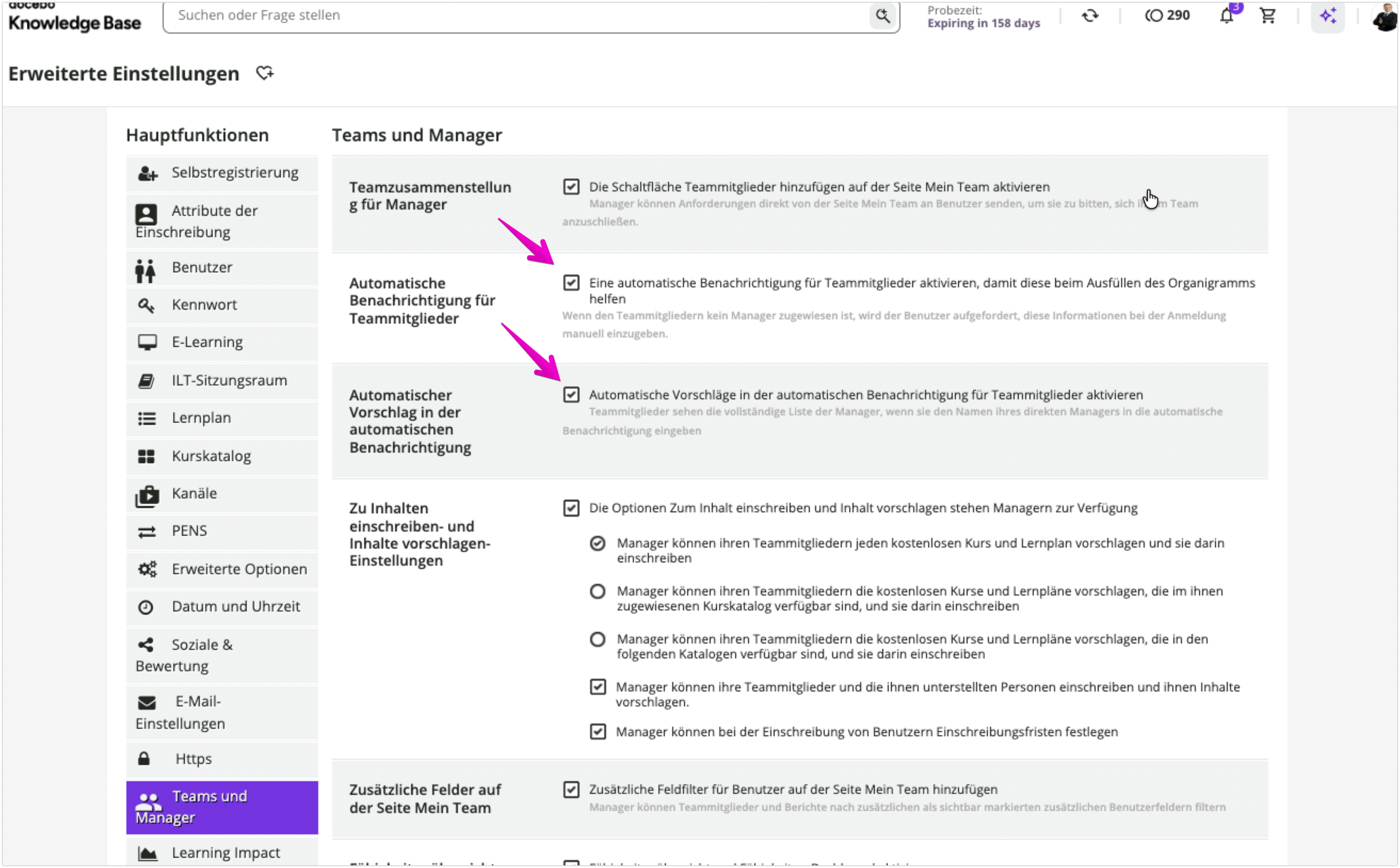Open Kennwort settings section

click(x=222, y=306)
